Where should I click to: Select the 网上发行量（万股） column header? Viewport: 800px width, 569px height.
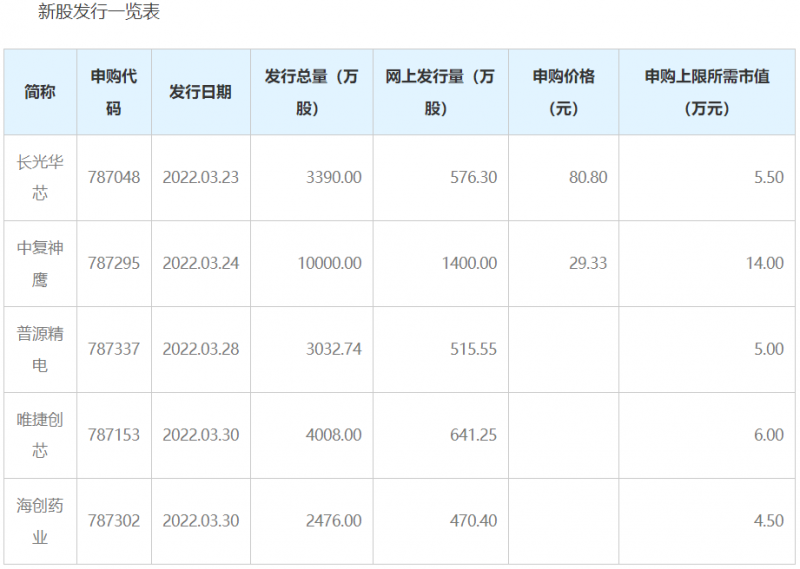(x=440, y=92)
